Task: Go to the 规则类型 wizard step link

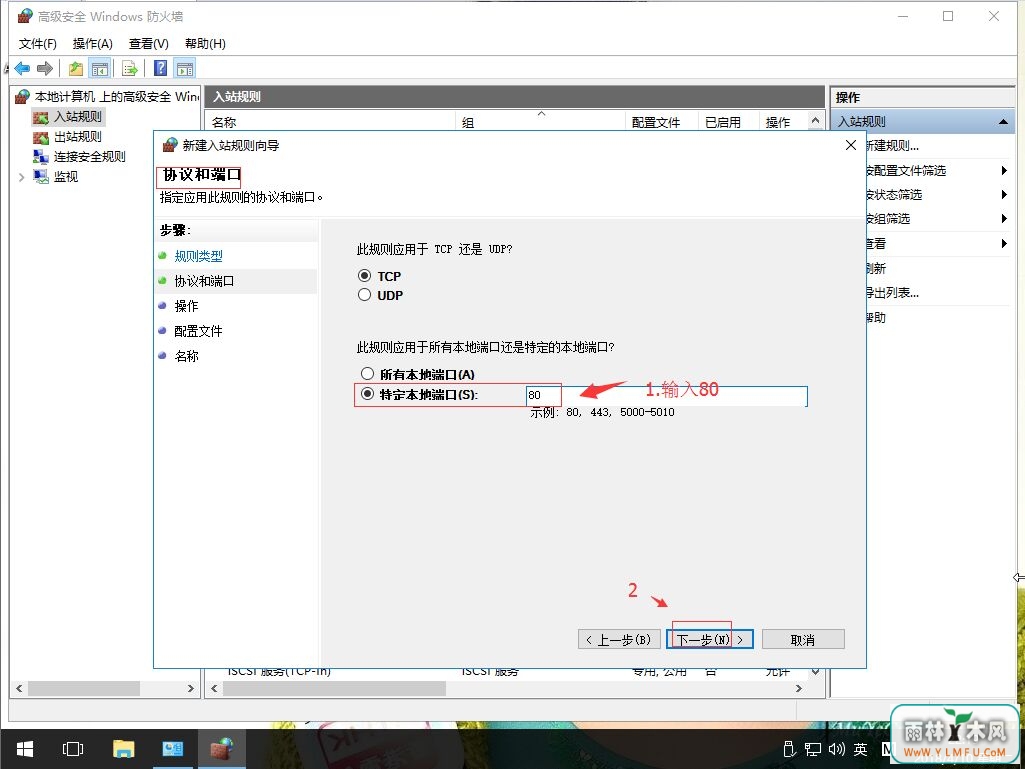Action: [199, 256]
